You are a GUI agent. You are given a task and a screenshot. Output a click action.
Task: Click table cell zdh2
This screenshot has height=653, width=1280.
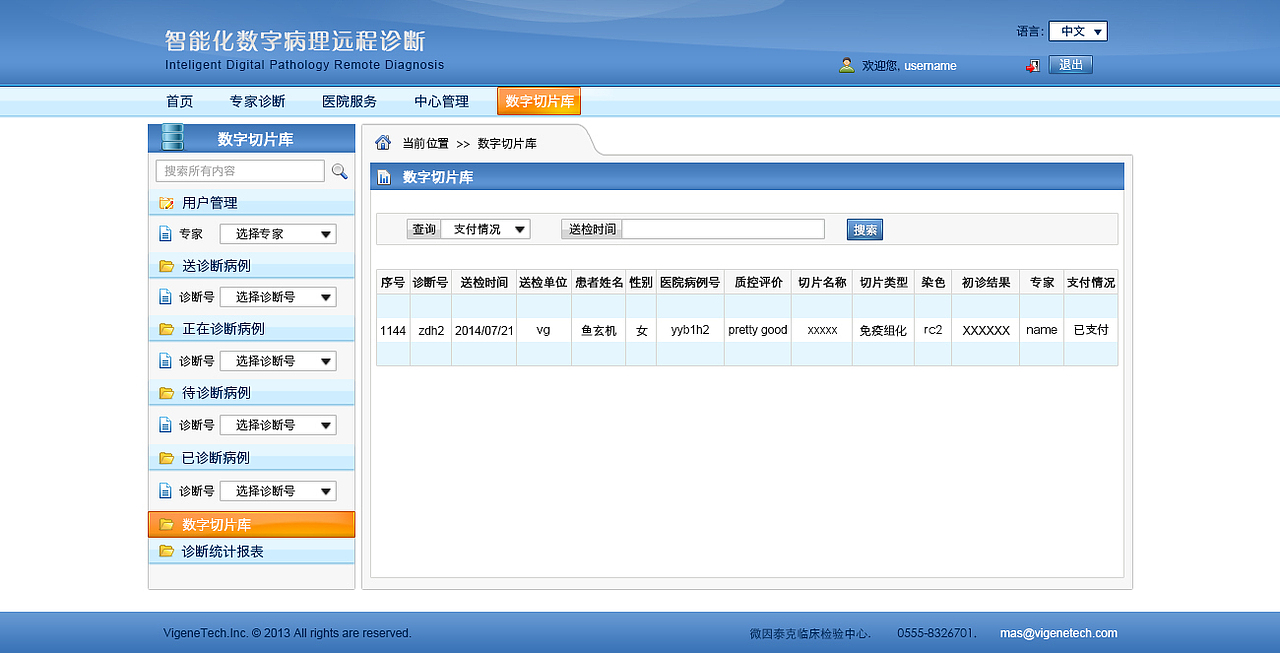[431, 330]
